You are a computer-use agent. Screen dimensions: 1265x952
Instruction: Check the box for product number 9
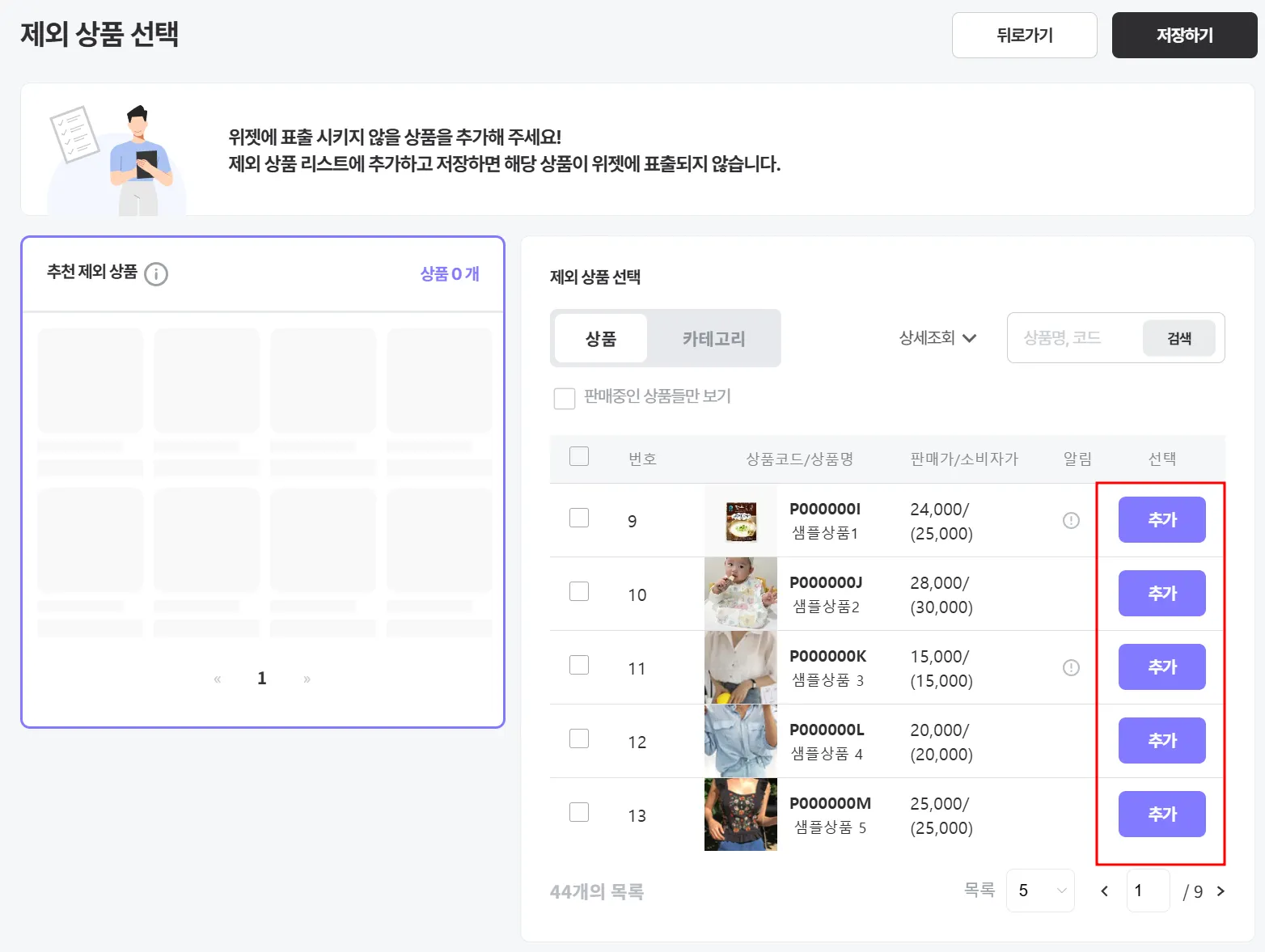point(579,518)
